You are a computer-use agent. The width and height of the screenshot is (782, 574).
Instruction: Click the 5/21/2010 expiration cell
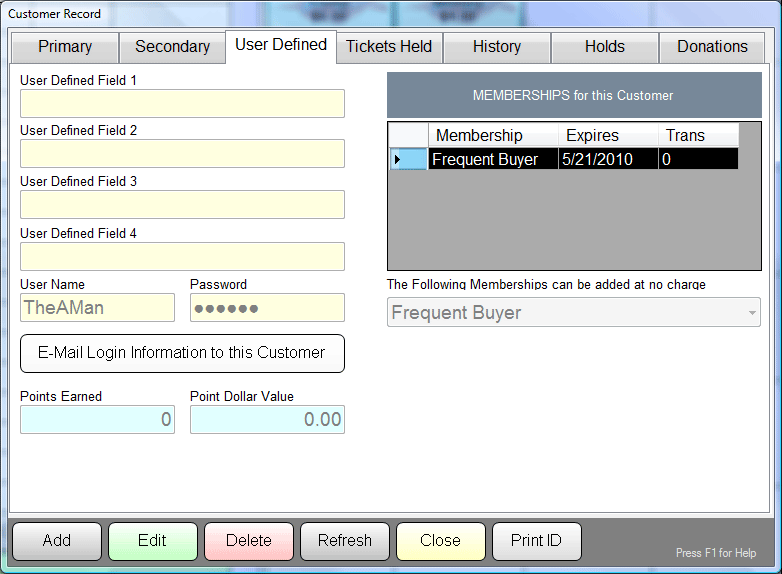[x=608, y=159]
